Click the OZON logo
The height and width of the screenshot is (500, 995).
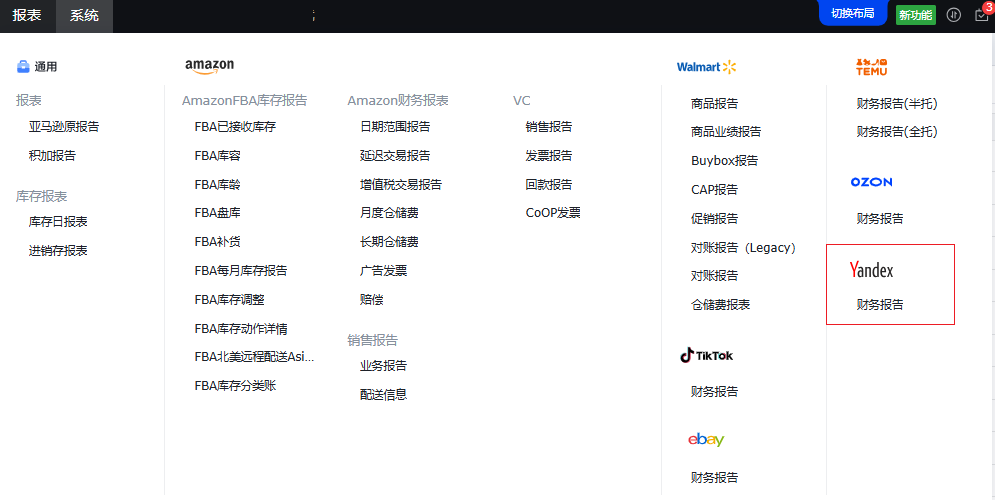tap(871, 182)
